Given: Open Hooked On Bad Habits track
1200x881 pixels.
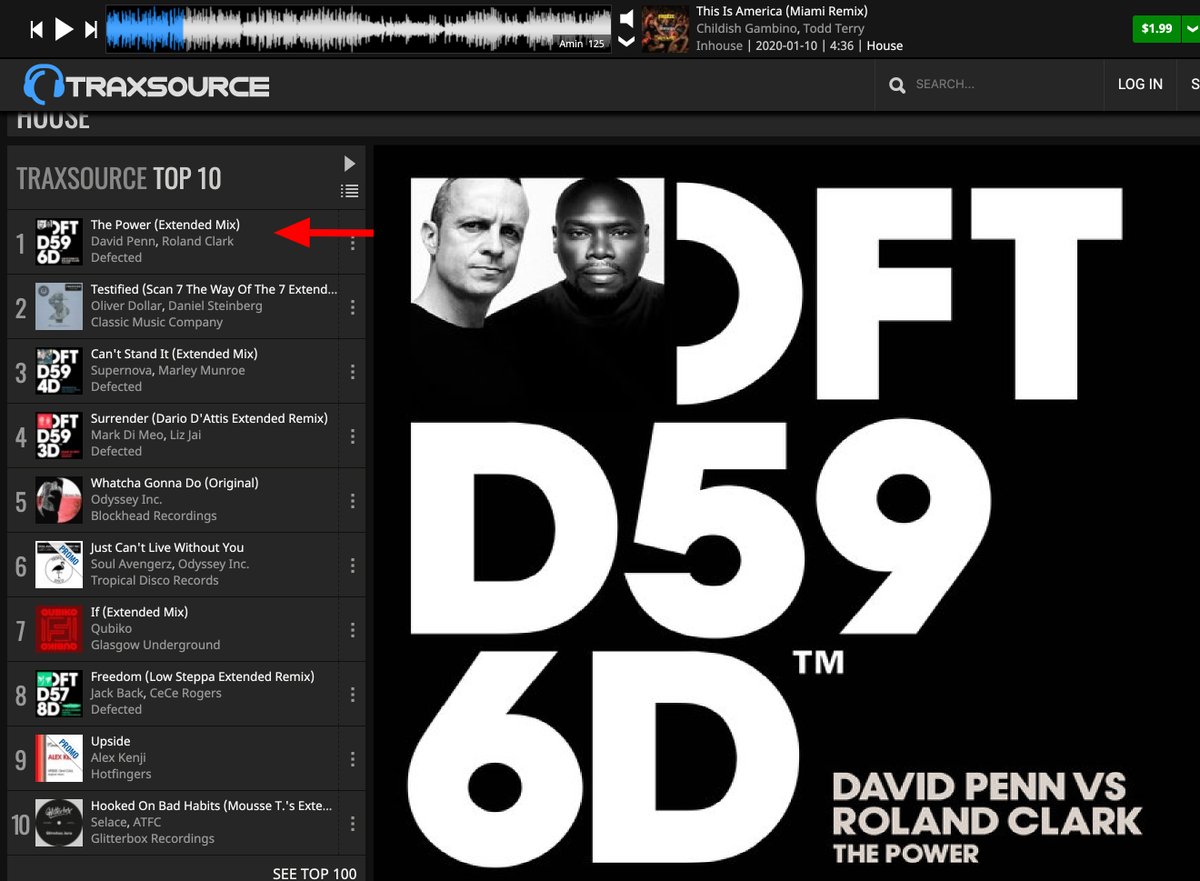Looking at the screenshot, I should (212, 806).
